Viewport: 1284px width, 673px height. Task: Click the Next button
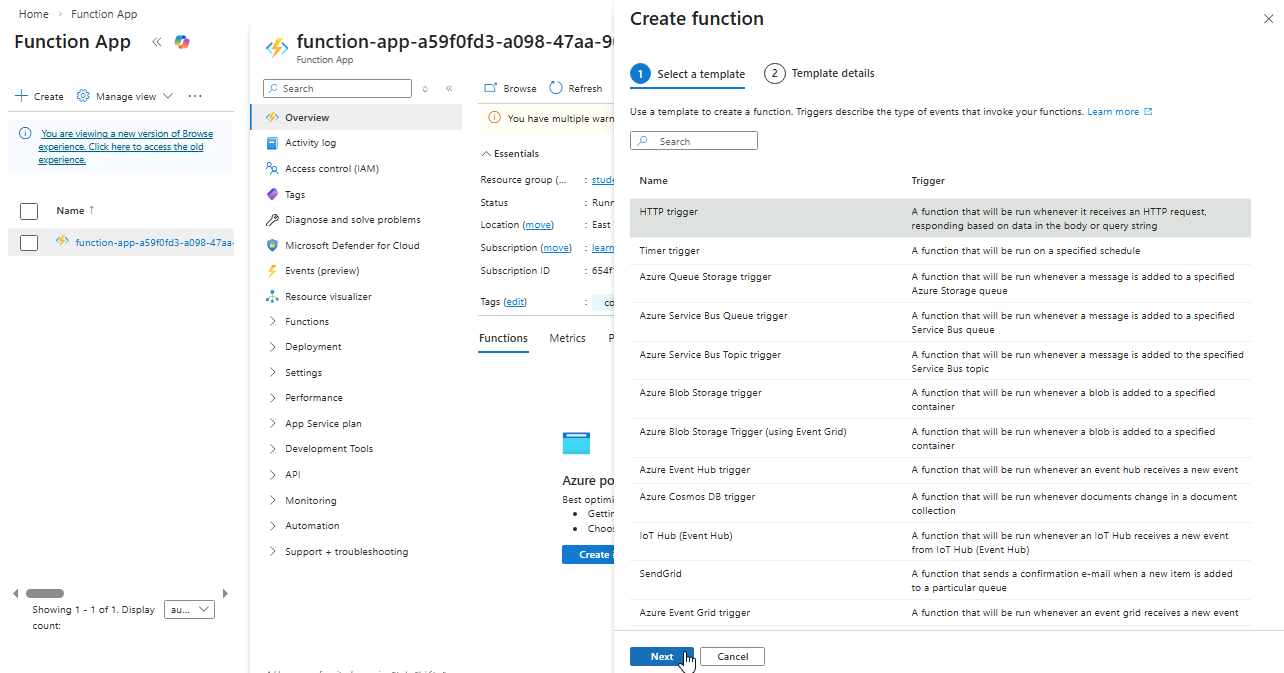pyautogui.click(x=661, y=656)
